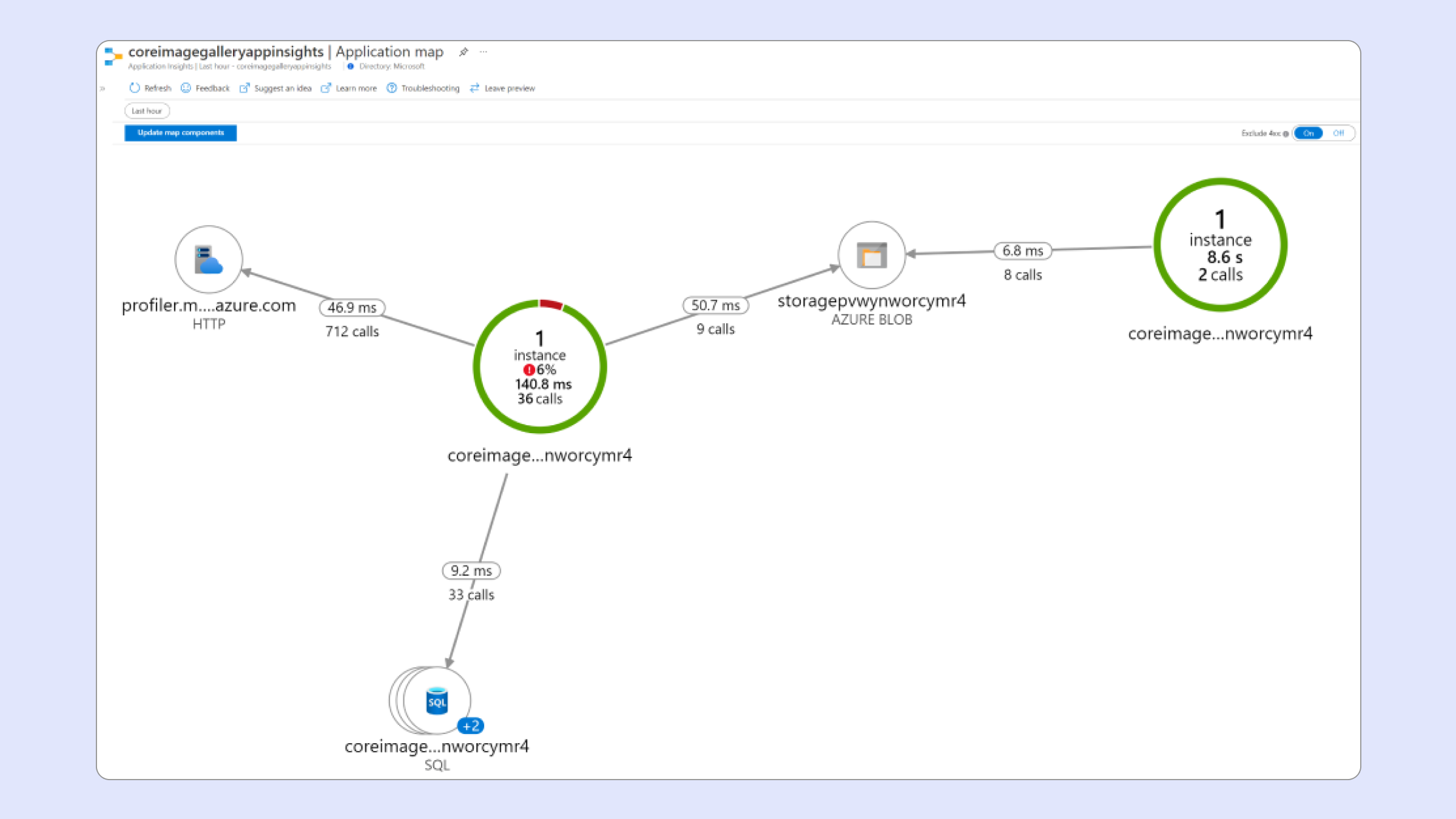The width and height of the screenshot is (1456, 819).
Task: Click the Directory: Microsoft text
Action: pos(392,67)
